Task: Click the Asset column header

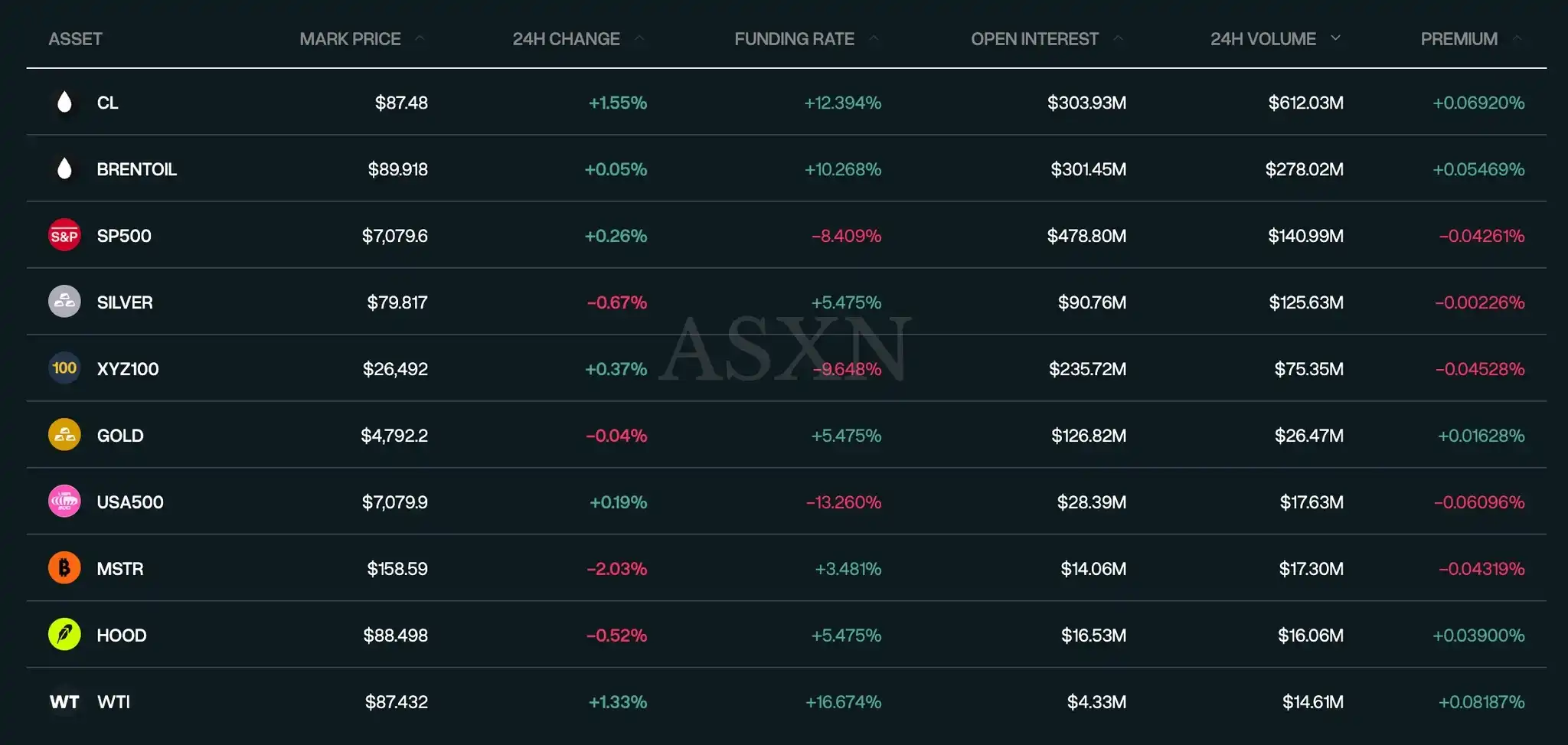Action: [75, 39]
